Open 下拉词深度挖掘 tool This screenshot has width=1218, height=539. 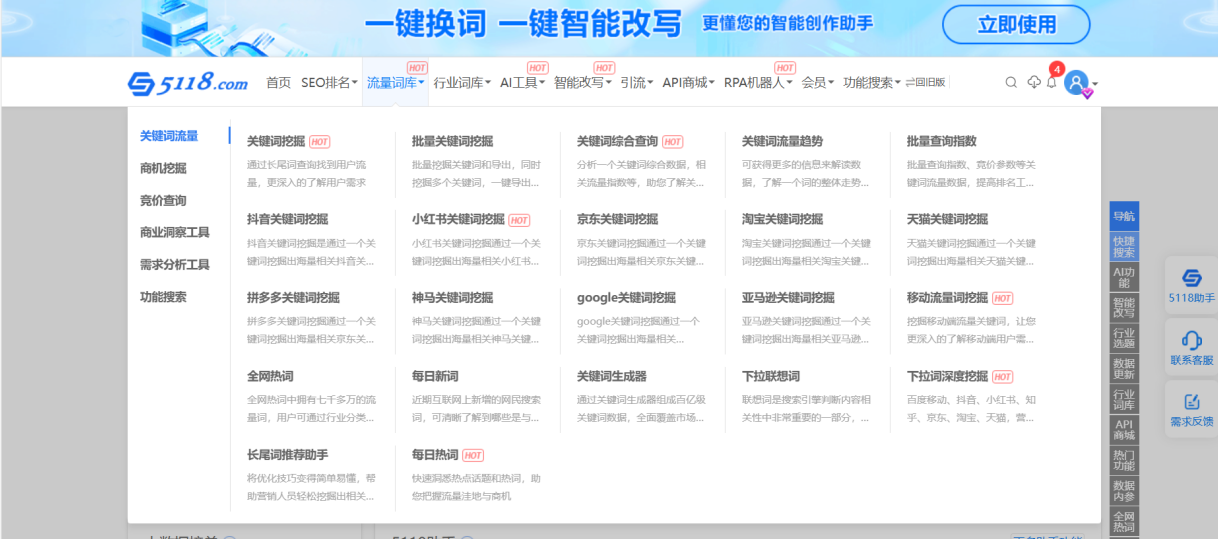[x=947, y=376]
